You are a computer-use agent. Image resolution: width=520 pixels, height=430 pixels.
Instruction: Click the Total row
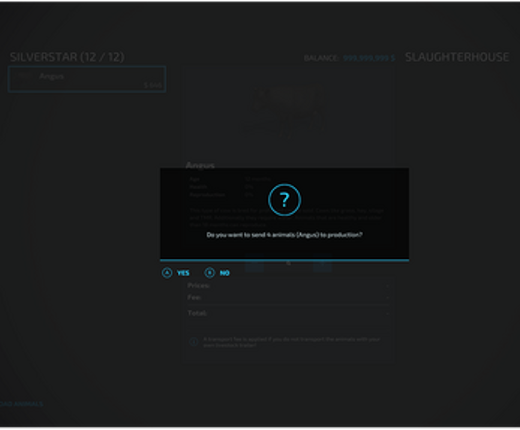point(288,313)
